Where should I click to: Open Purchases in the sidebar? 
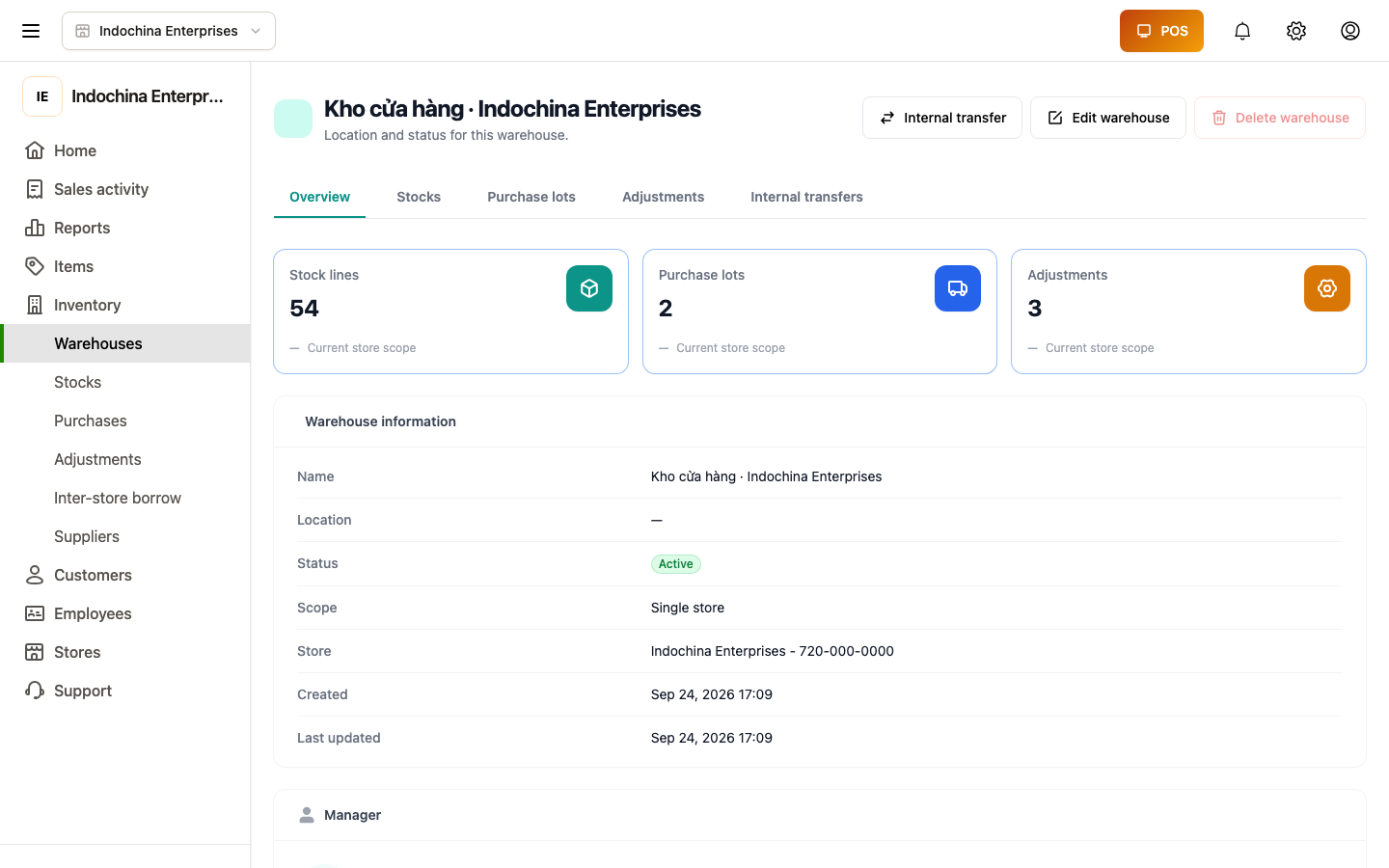pos(126,420)
